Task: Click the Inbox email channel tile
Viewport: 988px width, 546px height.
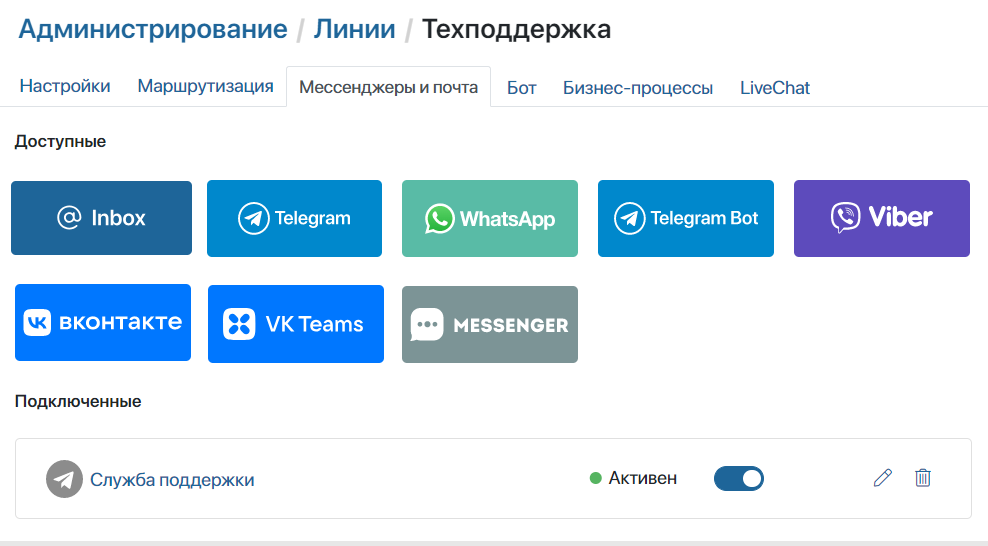Action: [x=101, y=218]
